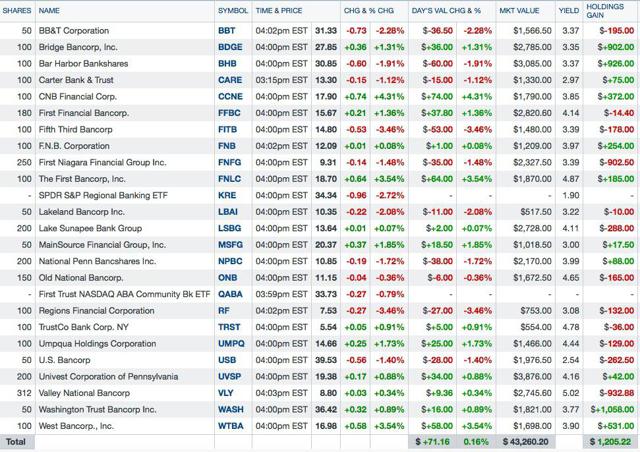Select the BB&T Corporation name cell

pyautogui.click(x=74, y=31)
